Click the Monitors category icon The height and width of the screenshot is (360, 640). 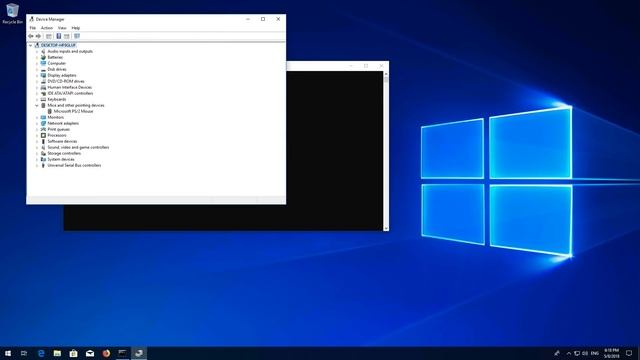[x=43, y=118]
